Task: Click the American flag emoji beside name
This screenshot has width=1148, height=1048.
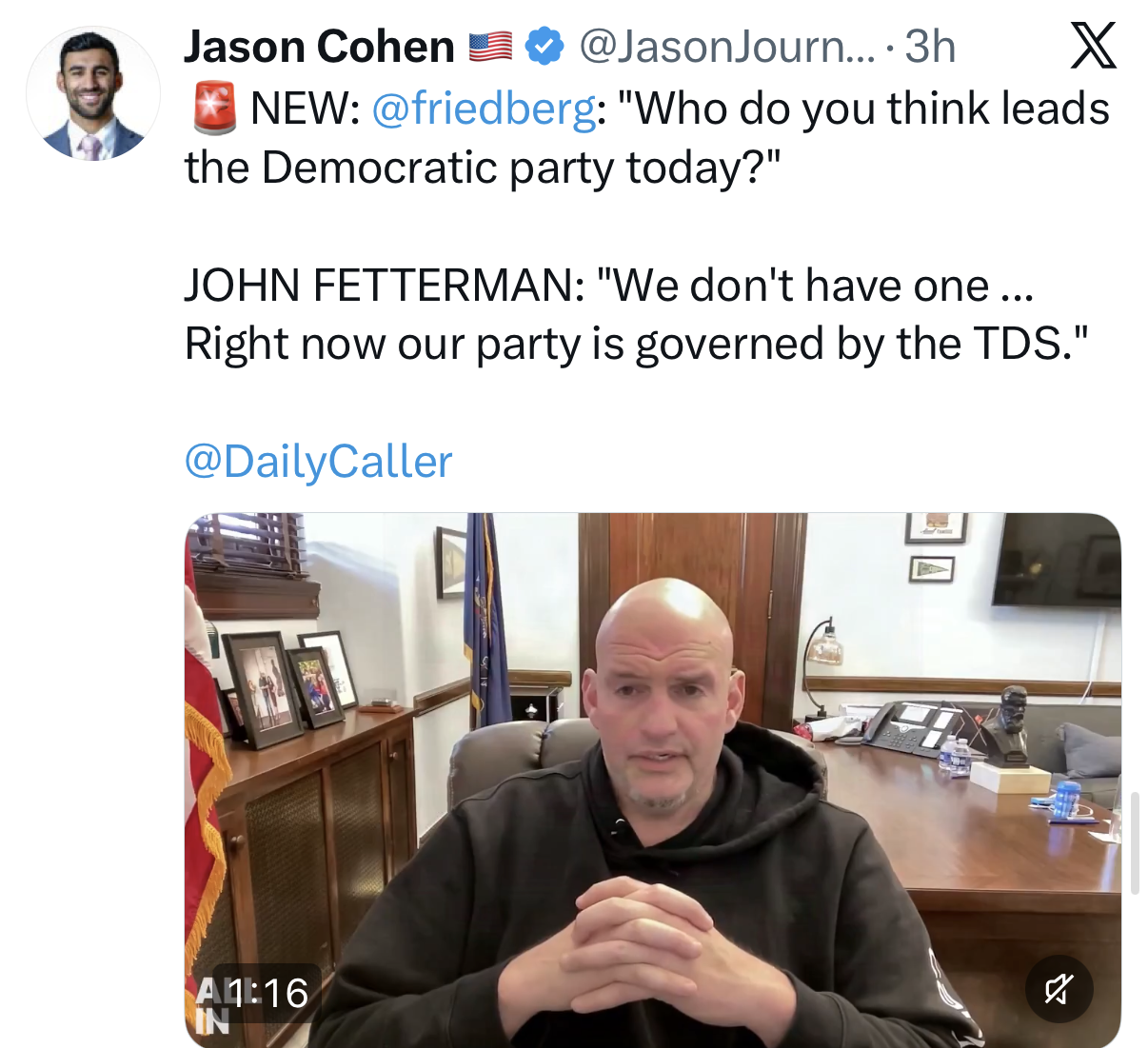Action: 490,47
